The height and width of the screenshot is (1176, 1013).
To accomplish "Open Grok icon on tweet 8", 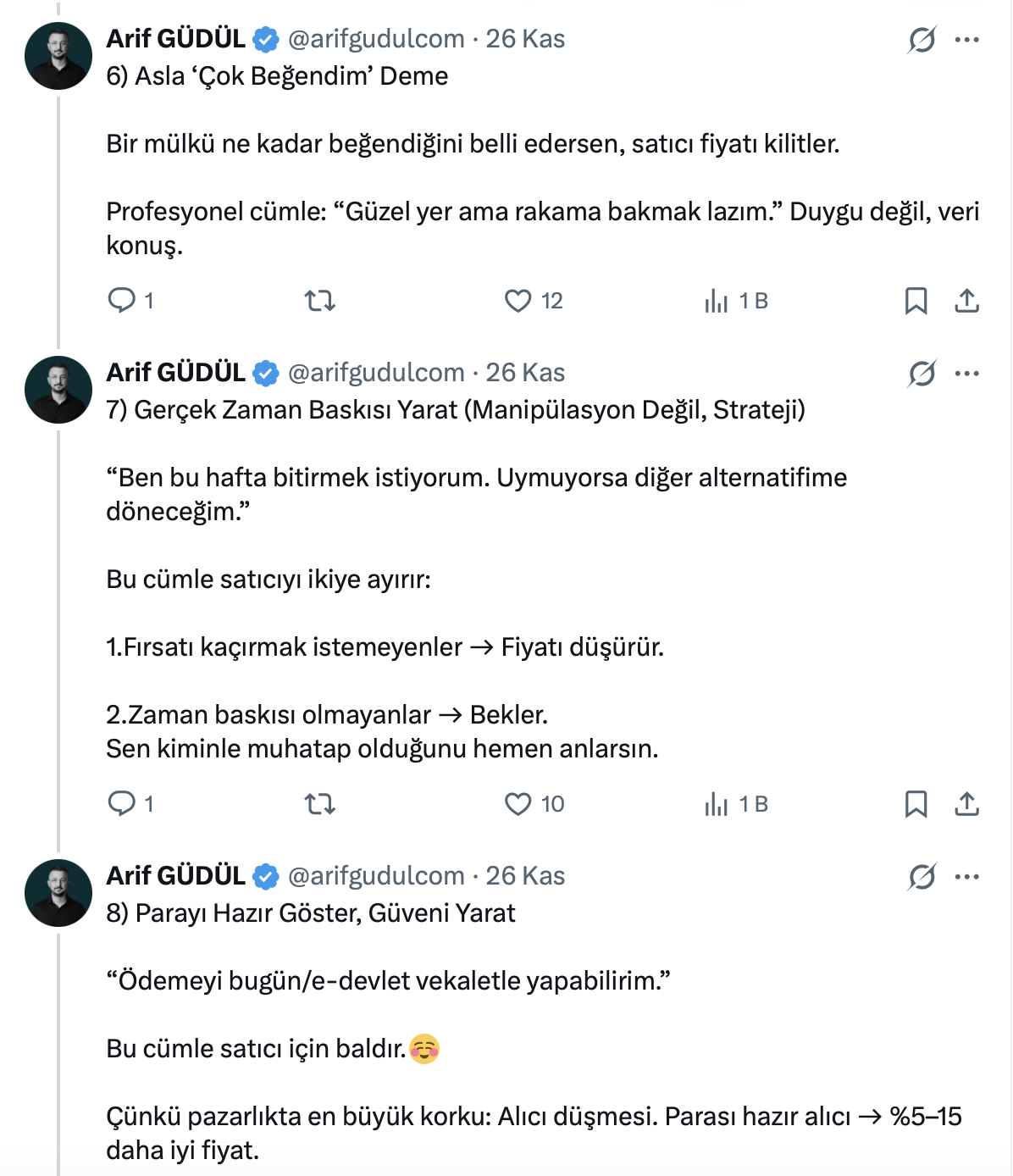I will [x=922, y=876].
